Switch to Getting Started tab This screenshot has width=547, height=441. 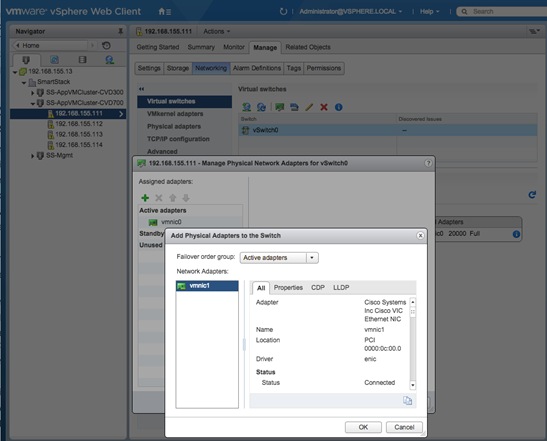pos(158,47)
